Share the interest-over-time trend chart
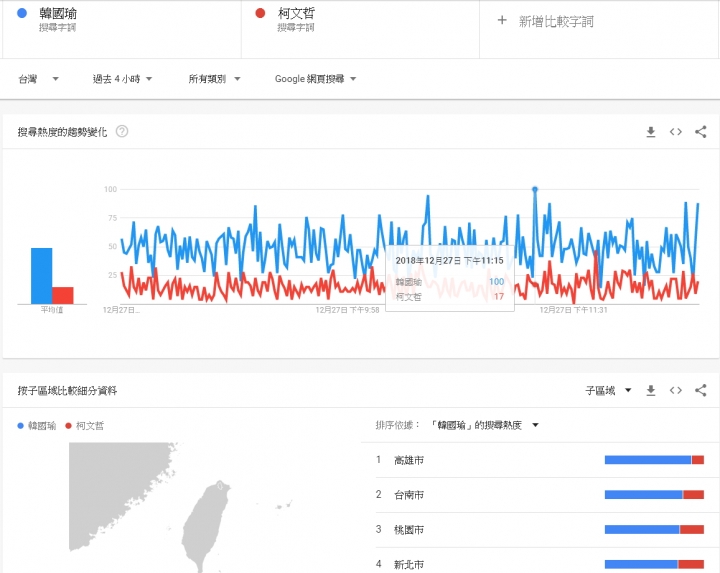The width and height of the screenshot is (720, 573). click(700, 132)
